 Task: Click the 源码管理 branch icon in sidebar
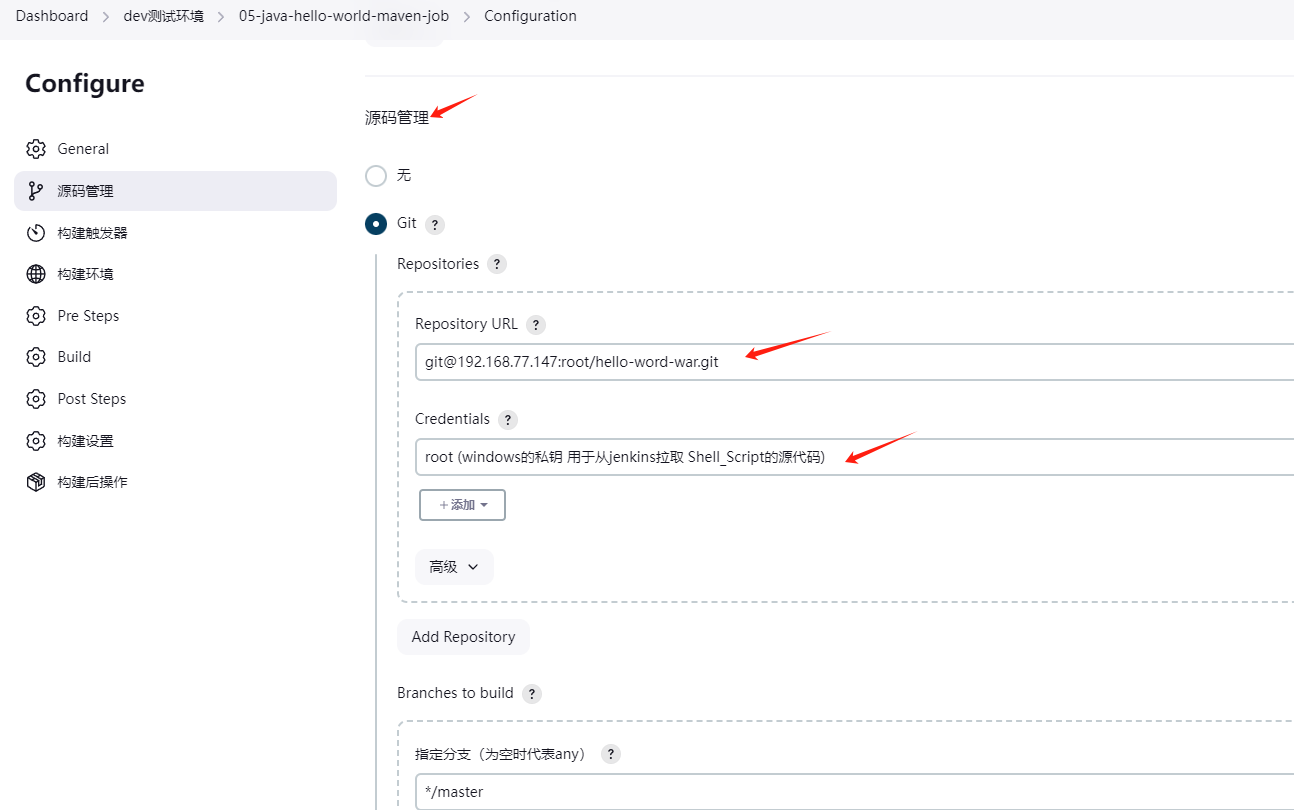36,191
